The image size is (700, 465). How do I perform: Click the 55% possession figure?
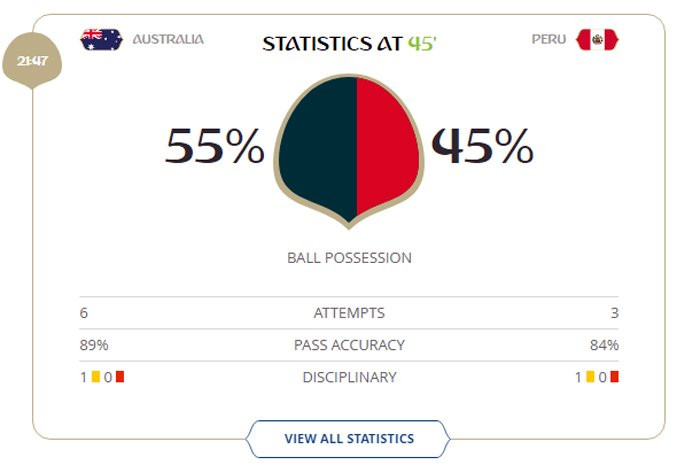pos(214,148)
